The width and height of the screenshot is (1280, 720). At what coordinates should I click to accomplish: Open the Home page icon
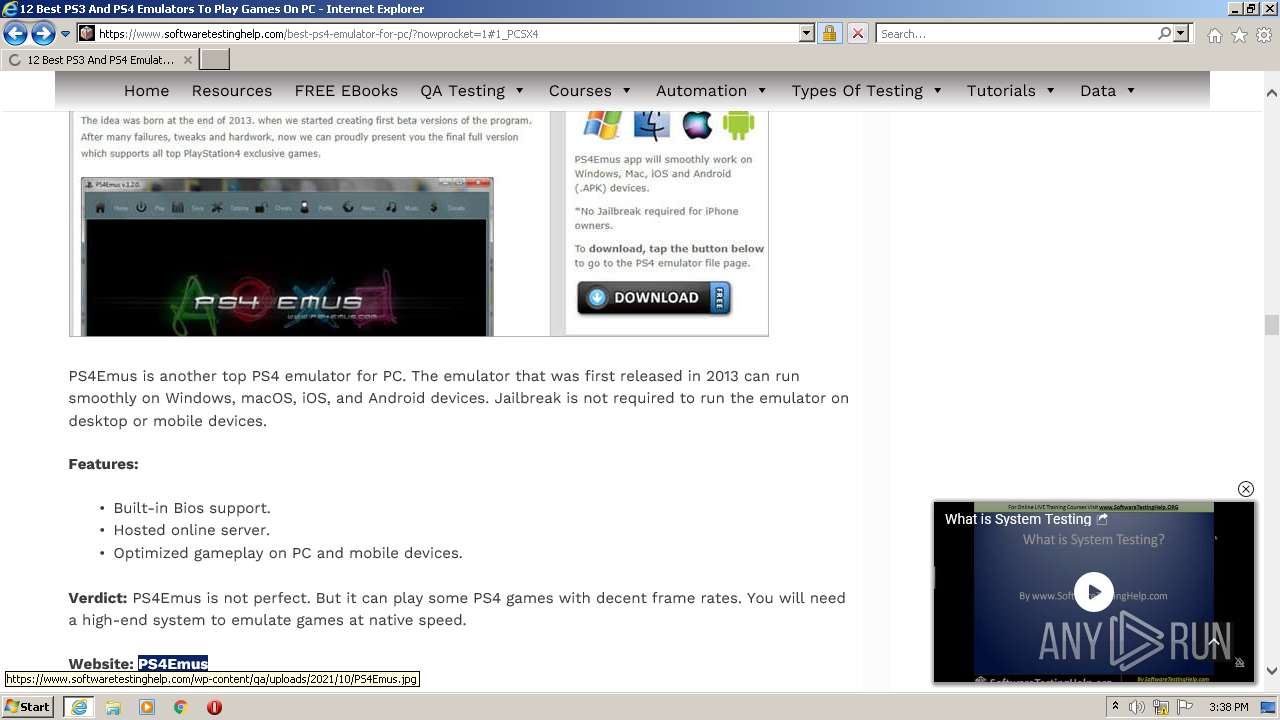tap(1214, 34)
